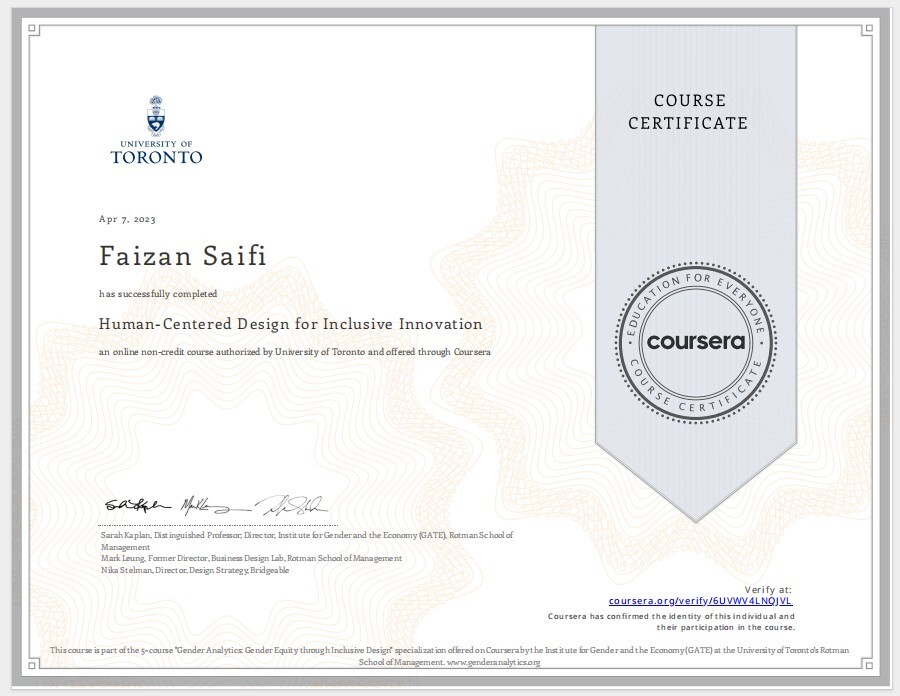Click Sarah Kaplan's handwritten signature

(138, 505)
